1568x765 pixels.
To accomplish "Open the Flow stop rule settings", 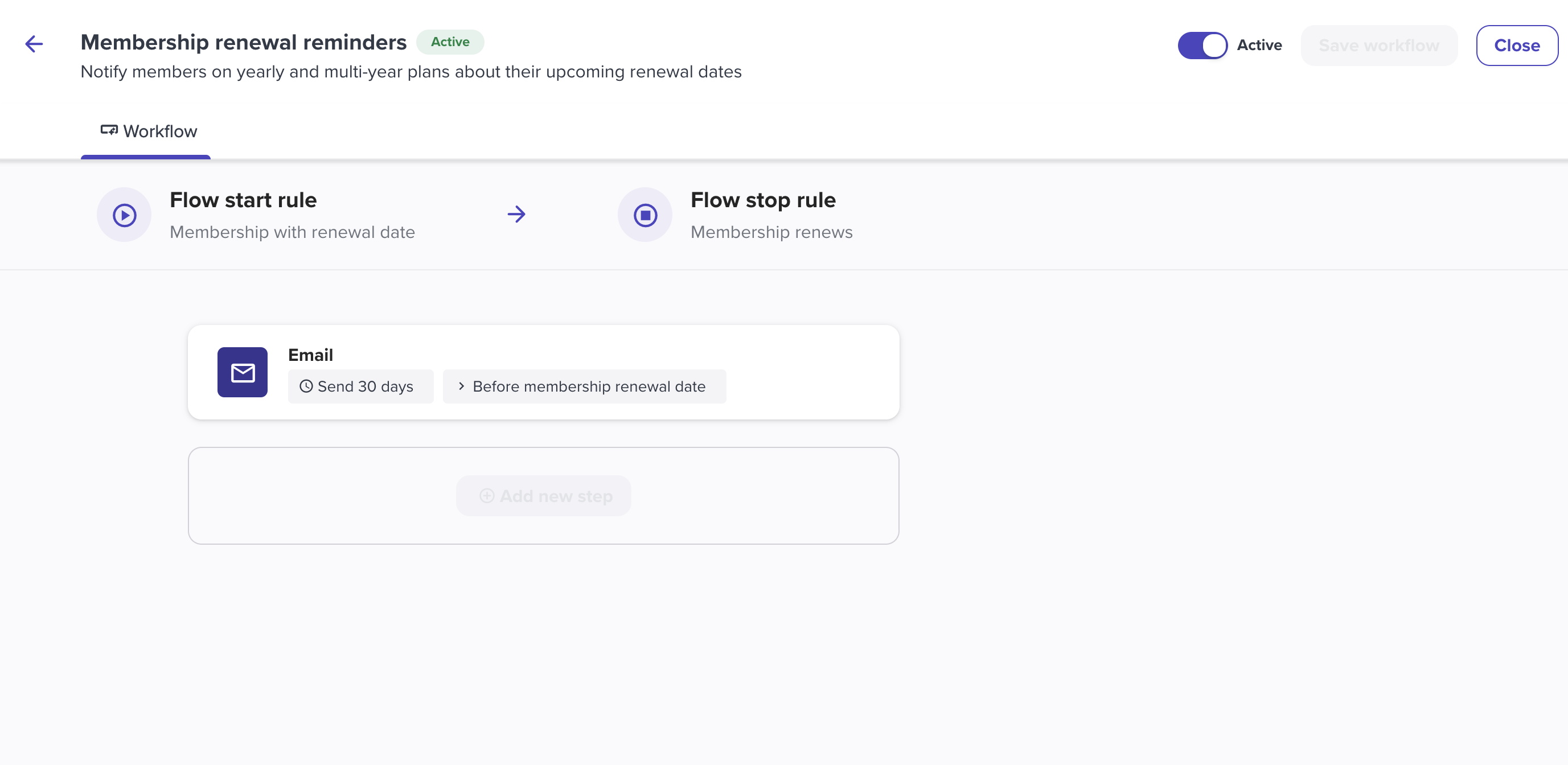I will click(x=735, y=215).
